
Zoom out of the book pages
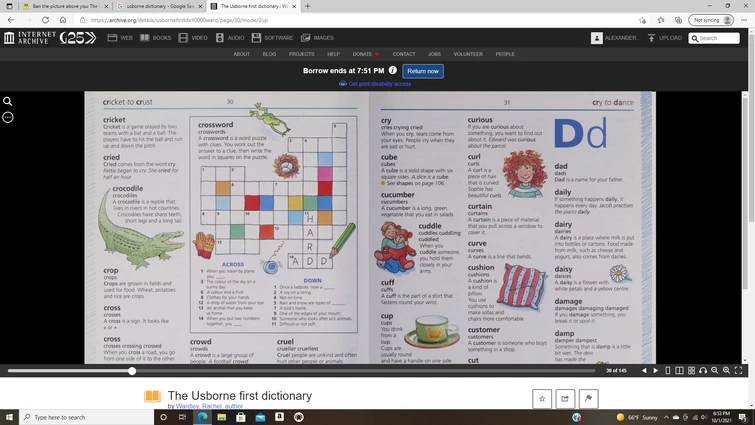click(x=715, y=371)
